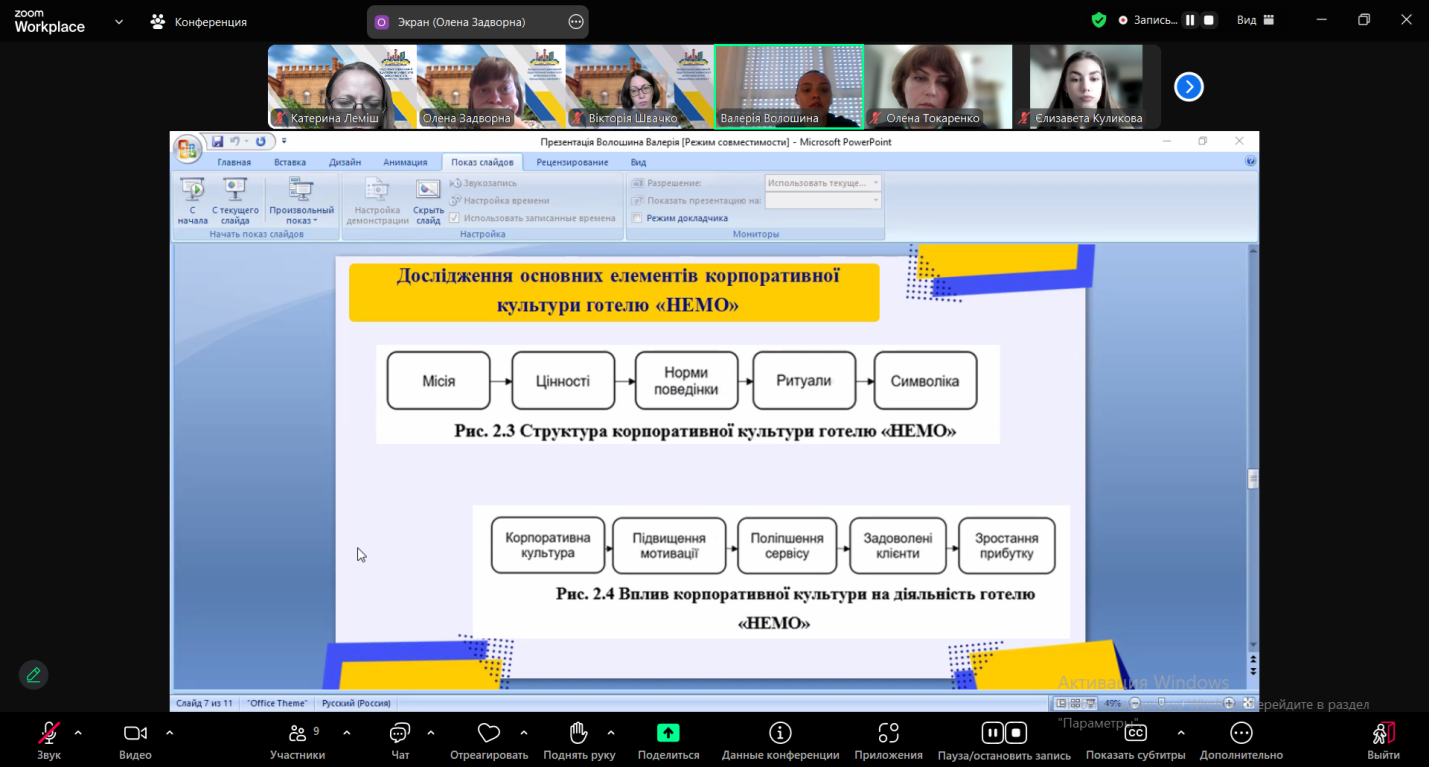Zoom out using the minus button in PowerPoint

(1135, 703)
